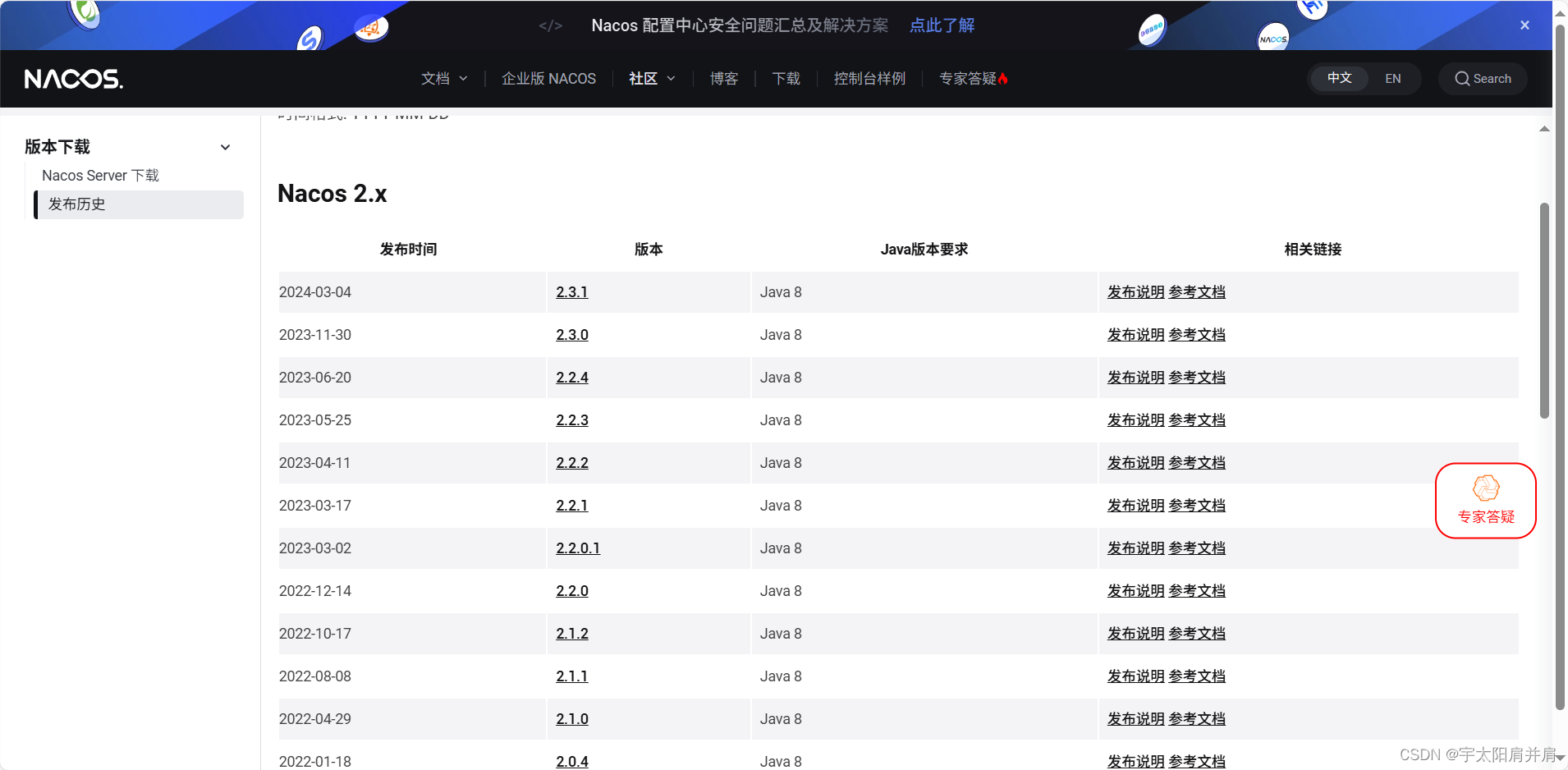This screenshot has width=1568, height=770.
Task: Open 发布说明 for version 2.3.1
Action: [x=1136, y=292]
